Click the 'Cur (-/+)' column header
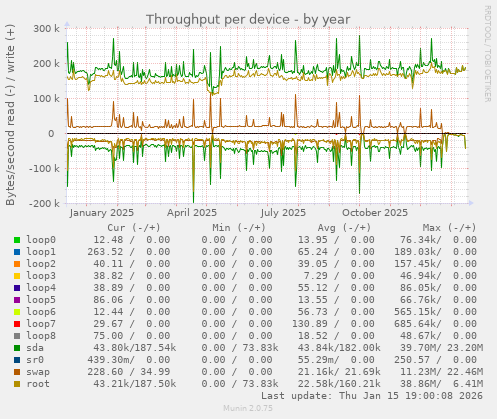The image size is (497, 419). (x=134, y=228)
